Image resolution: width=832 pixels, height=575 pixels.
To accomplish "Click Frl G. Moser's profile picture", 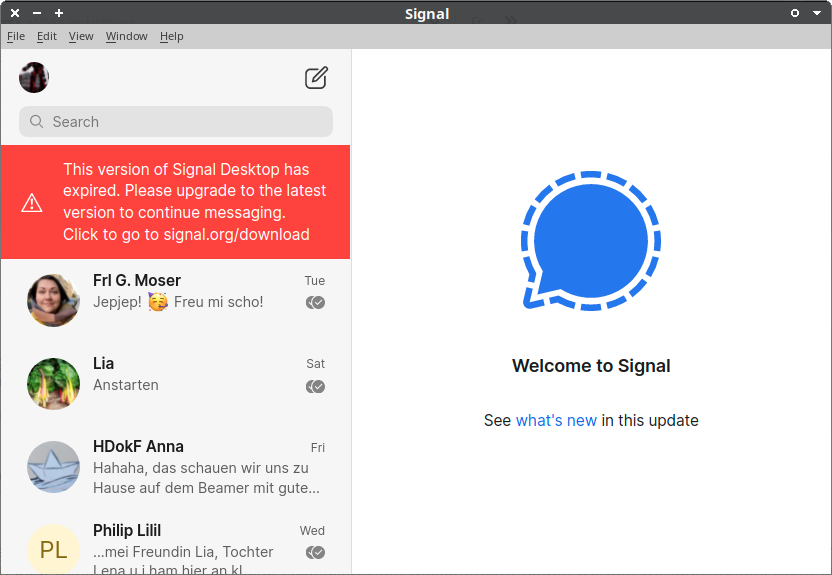I will tap(53, 301).
